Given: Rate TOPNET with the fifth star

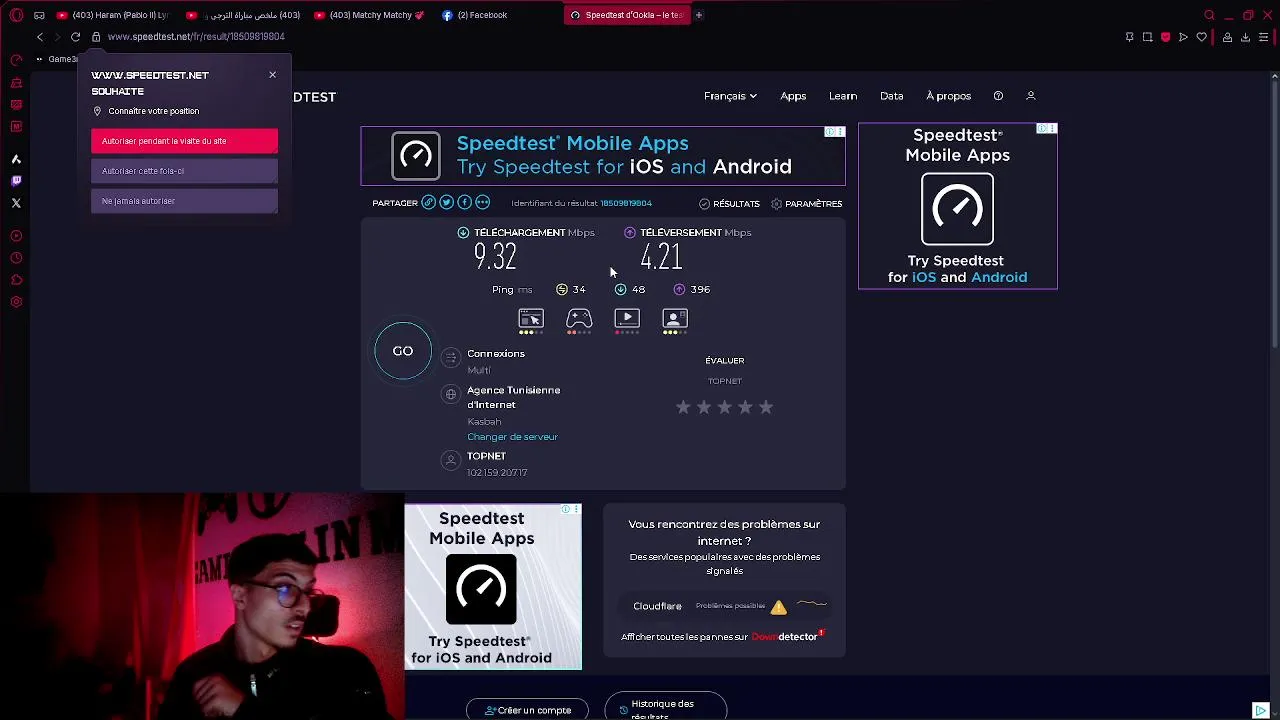Looking at the screenshot, I should (766, 407).
